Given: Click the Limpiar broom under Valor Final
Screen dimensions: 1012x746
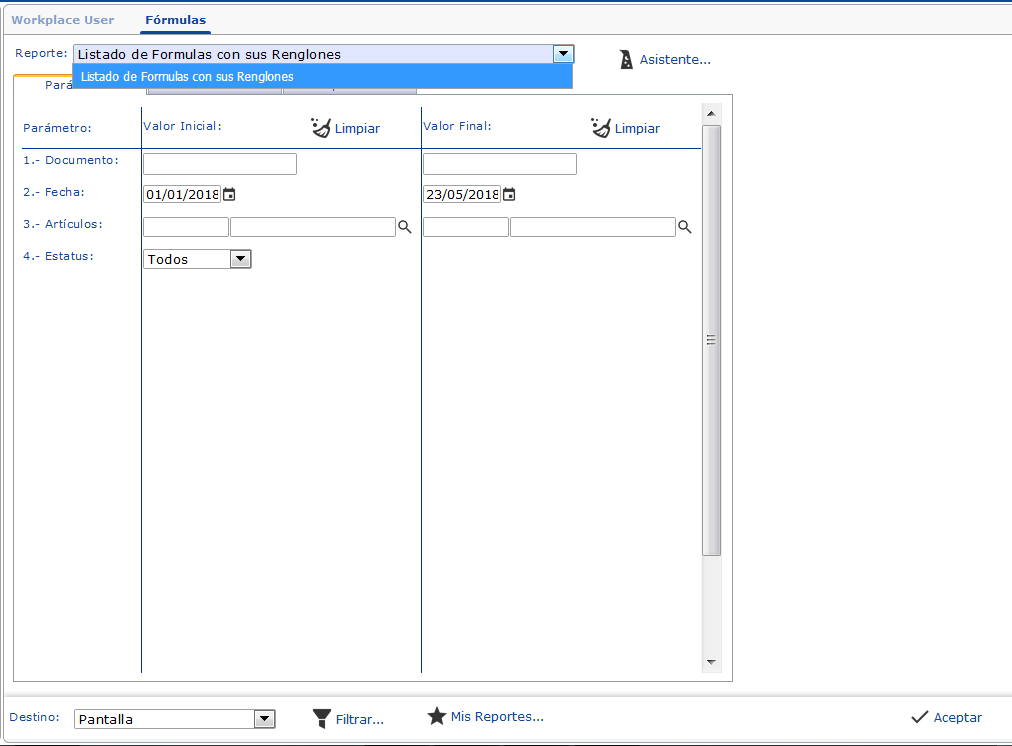Looking at the screenshot, I should (x=601, y=128).
